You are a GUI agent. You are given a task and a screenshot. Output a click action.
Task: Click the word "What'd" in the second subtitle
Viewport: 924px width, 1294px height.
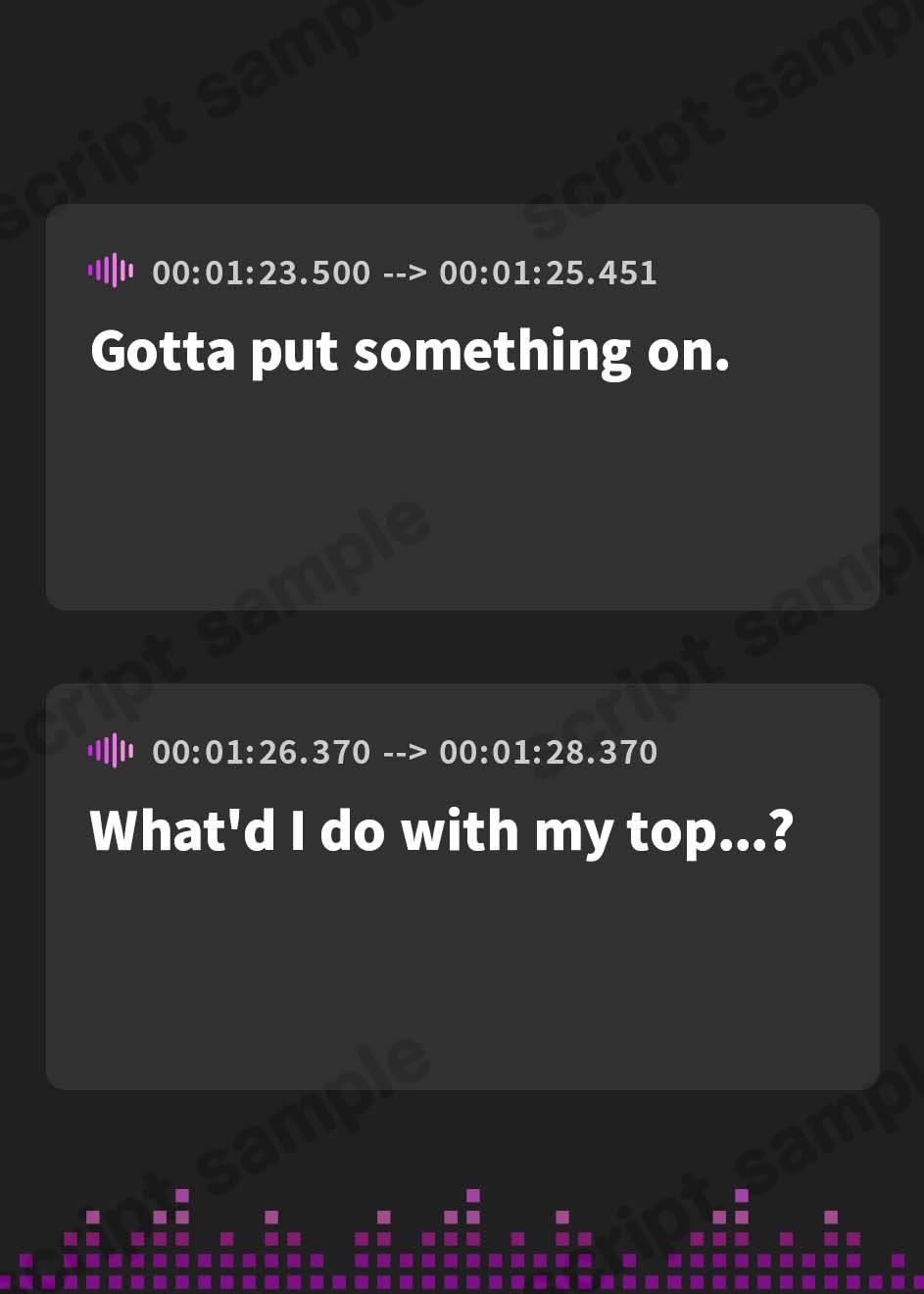click(x=182, y=830)
